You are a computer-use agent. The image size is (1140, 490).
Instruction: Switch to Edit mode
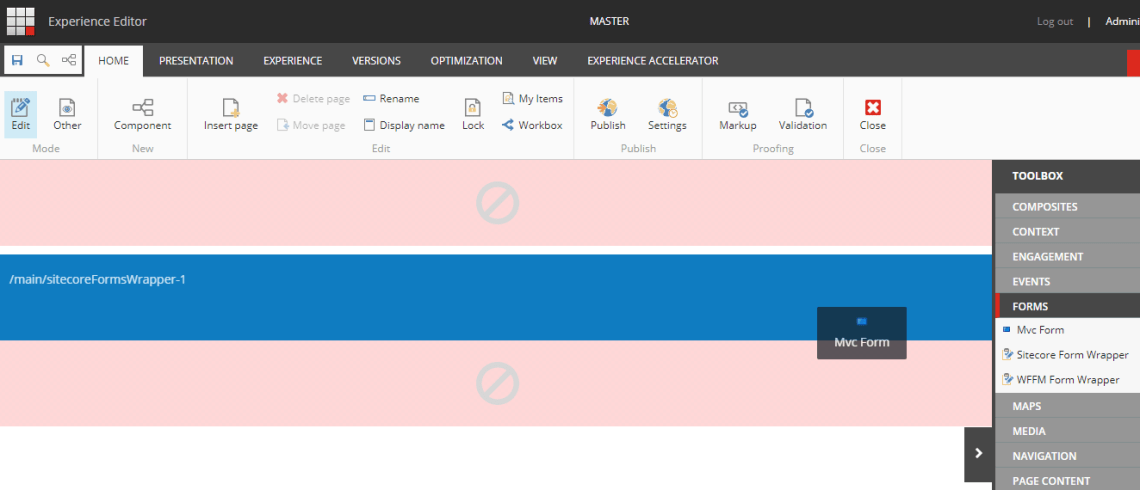pyautogui.click(x=21, y=115)
